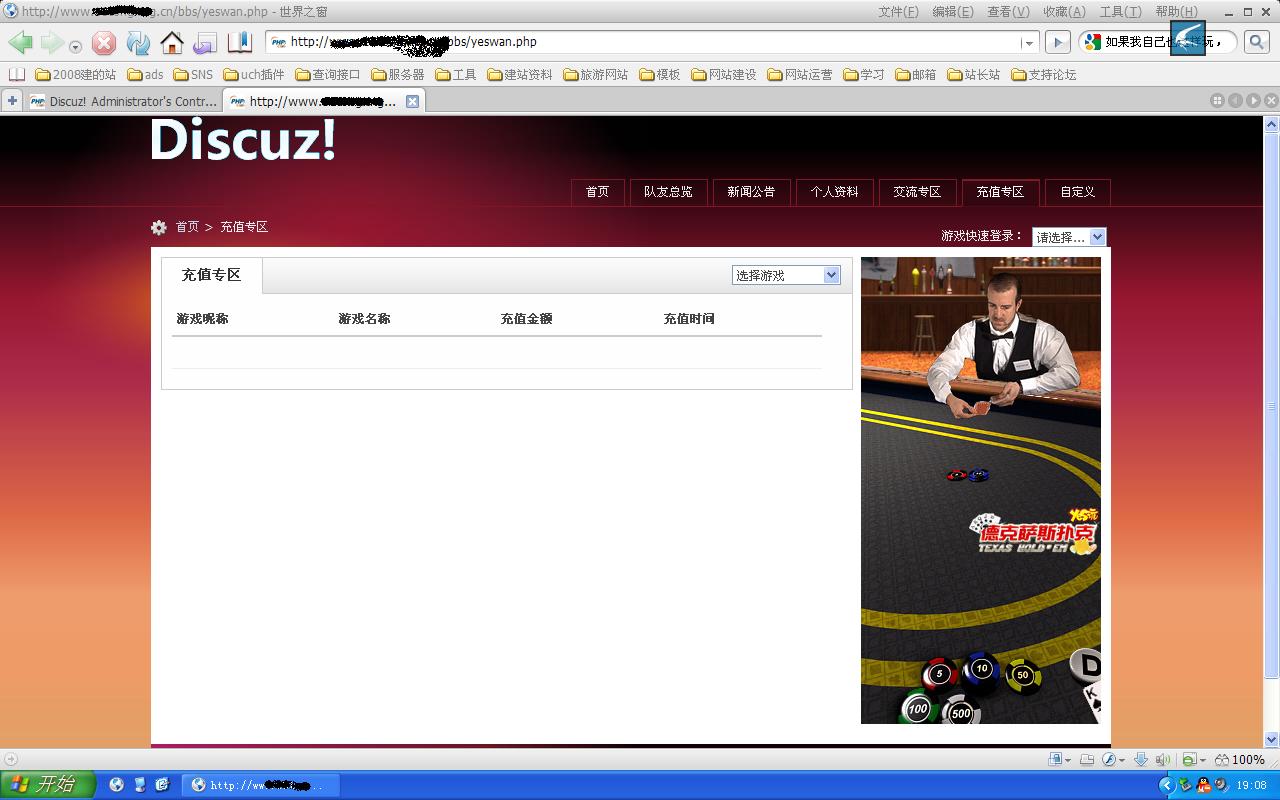The width and height of the screenshot is (1280, 800).
Task: Click the 开始 Start button
Action: 48,785
